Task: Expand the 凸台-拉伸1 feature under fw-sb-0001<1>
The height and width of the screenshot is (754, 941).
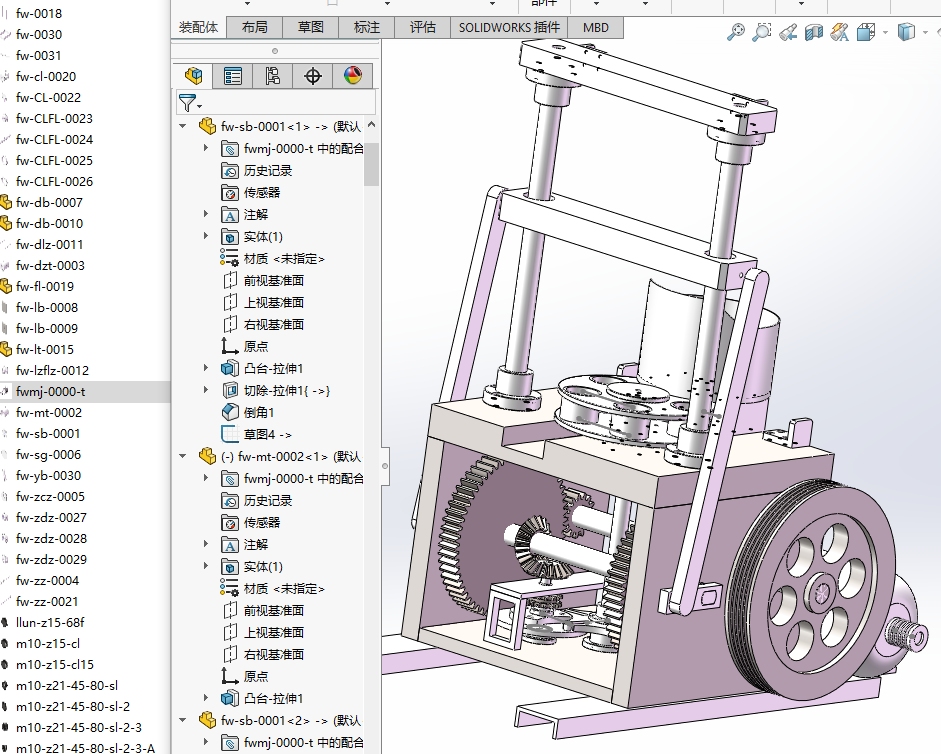Action: point(206,368)
